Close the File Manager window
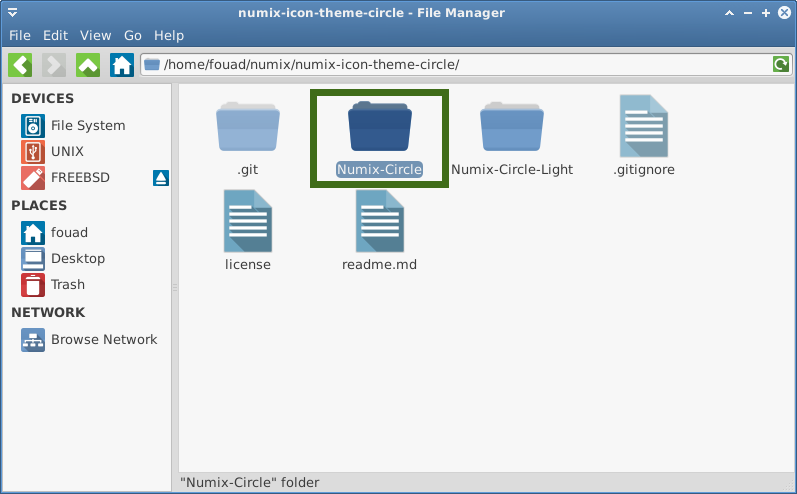 click(784, 13)
